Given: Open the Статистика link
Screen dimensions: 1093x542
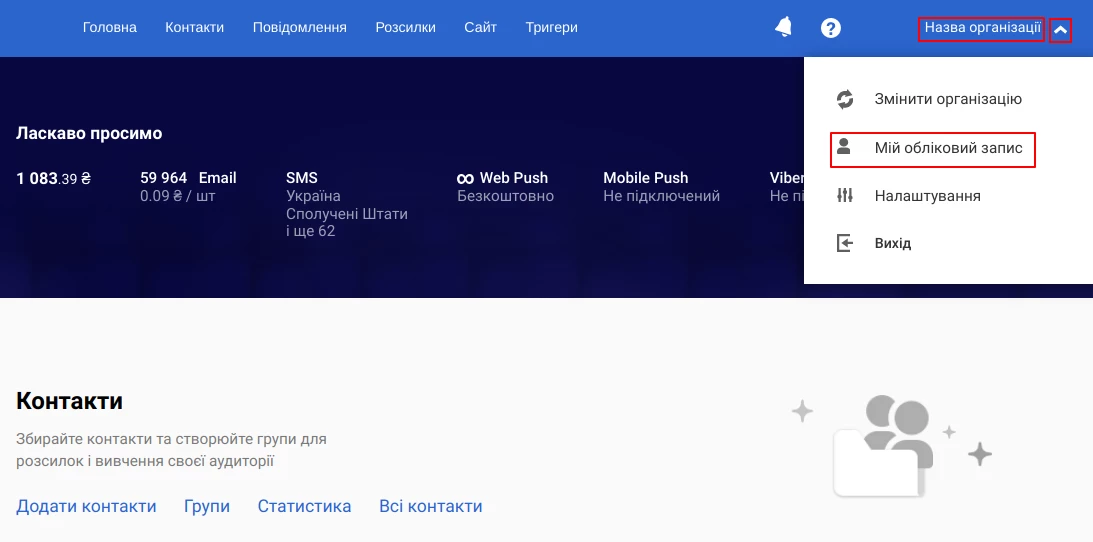Looking at the screenshot, I should point(305,506).
